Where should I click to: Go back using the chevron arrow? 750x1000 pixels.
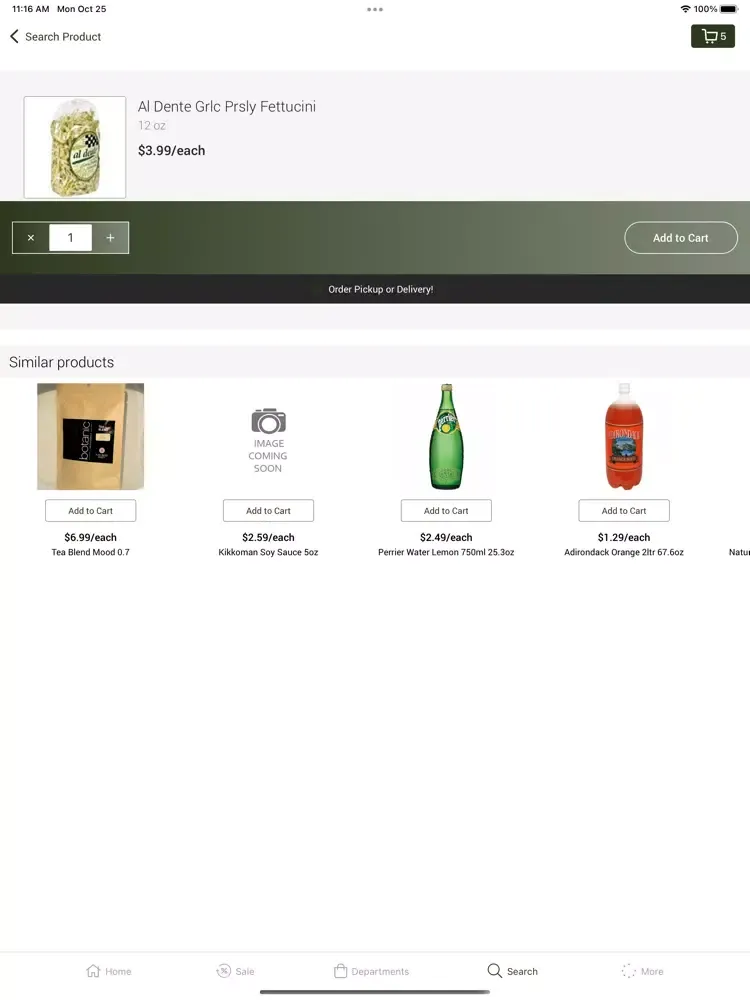14,36
